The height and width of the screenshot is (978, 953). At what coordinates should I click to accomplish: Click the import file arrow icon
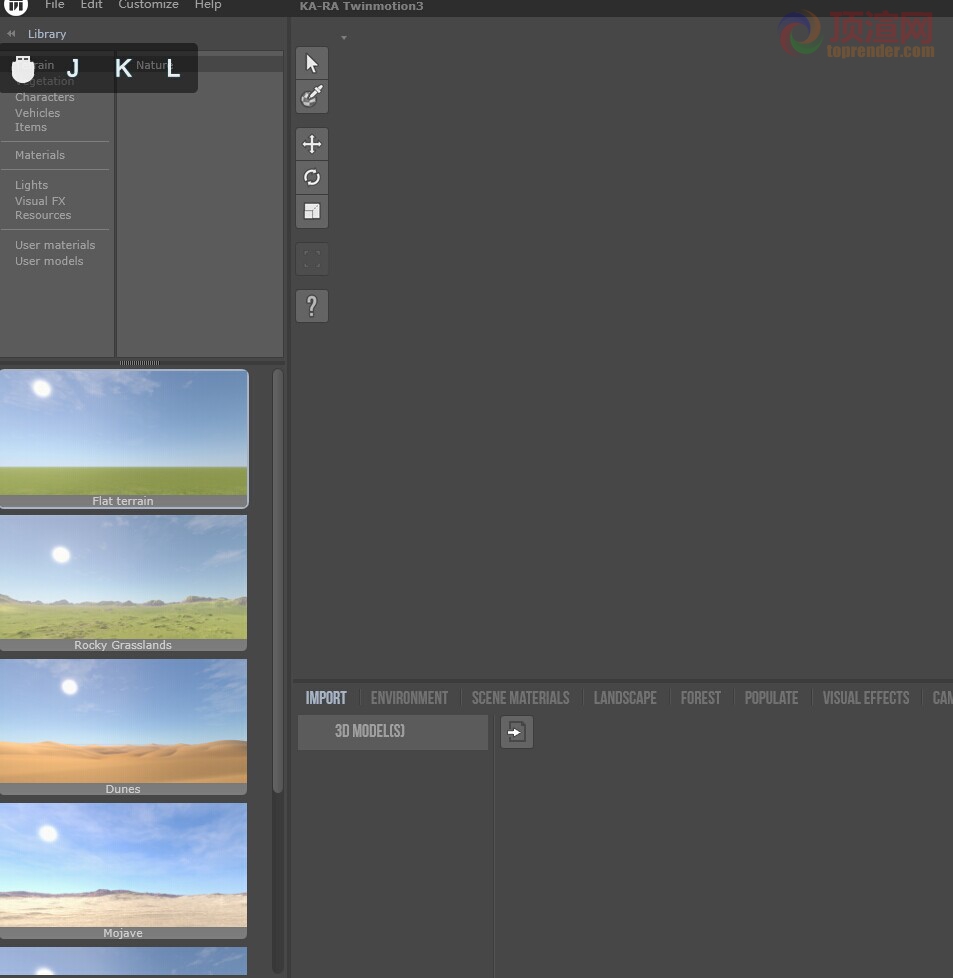[516, 732]
